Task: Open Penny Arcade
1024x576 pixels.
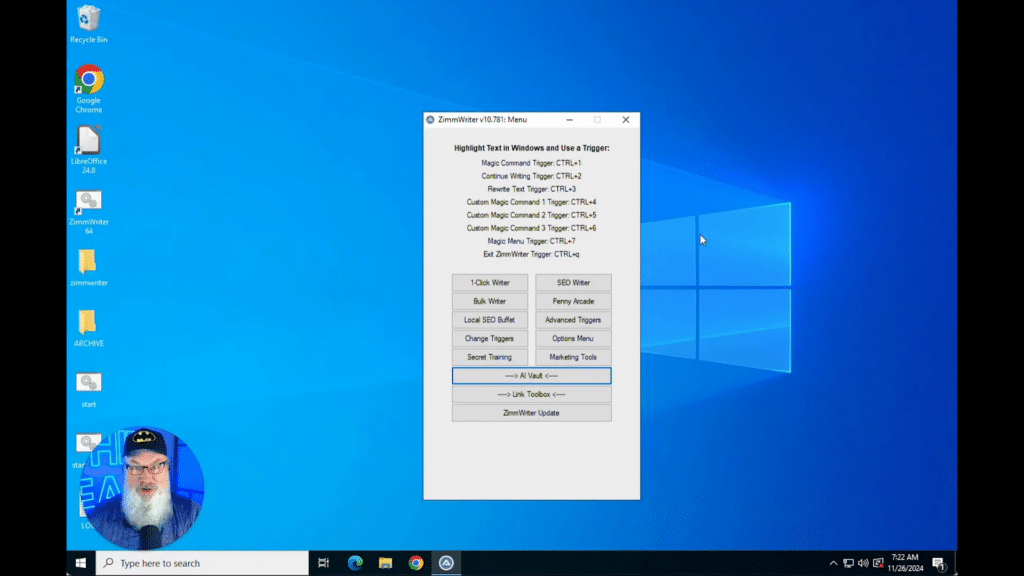Action: 573,301
